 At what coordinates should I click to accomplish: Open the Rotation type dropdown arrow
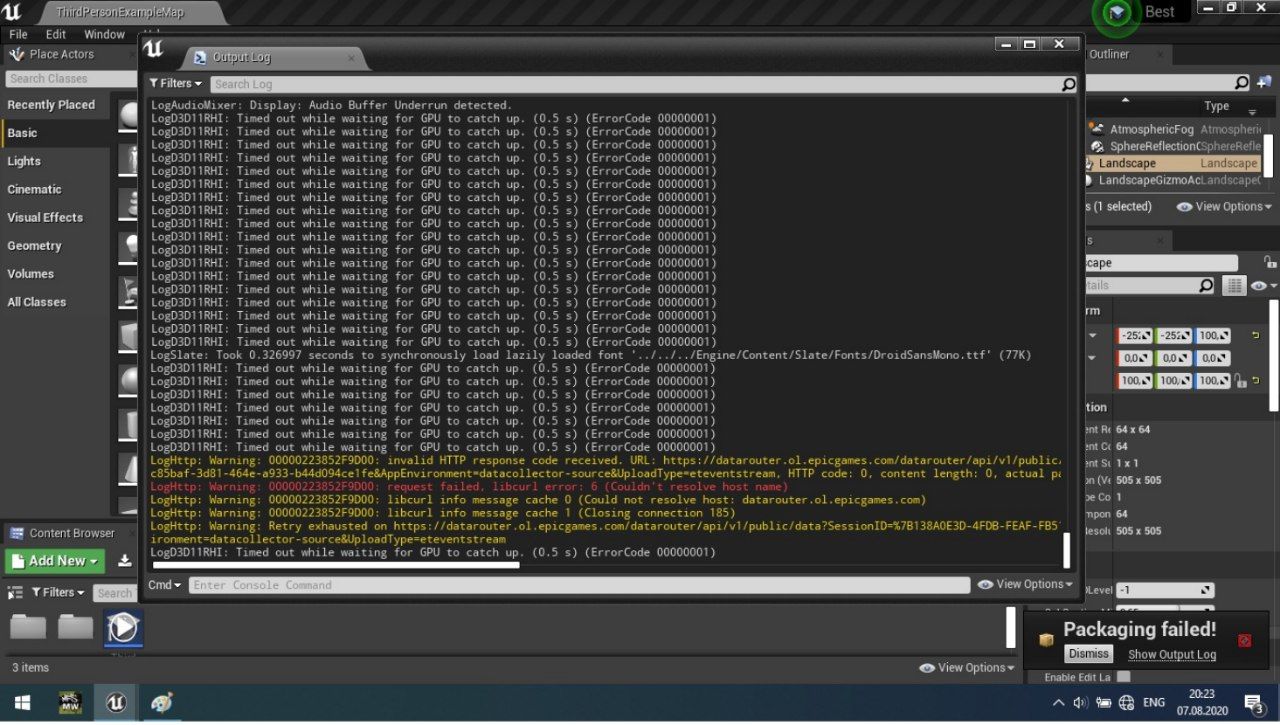[1092, 358]
